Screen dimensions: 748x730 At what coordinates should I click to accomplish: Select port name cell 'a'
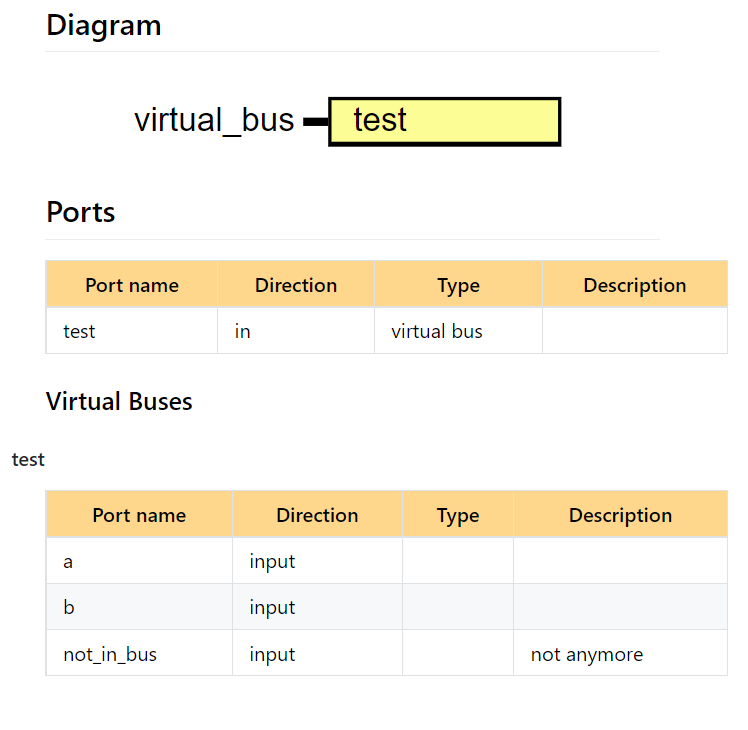(139, 561)
